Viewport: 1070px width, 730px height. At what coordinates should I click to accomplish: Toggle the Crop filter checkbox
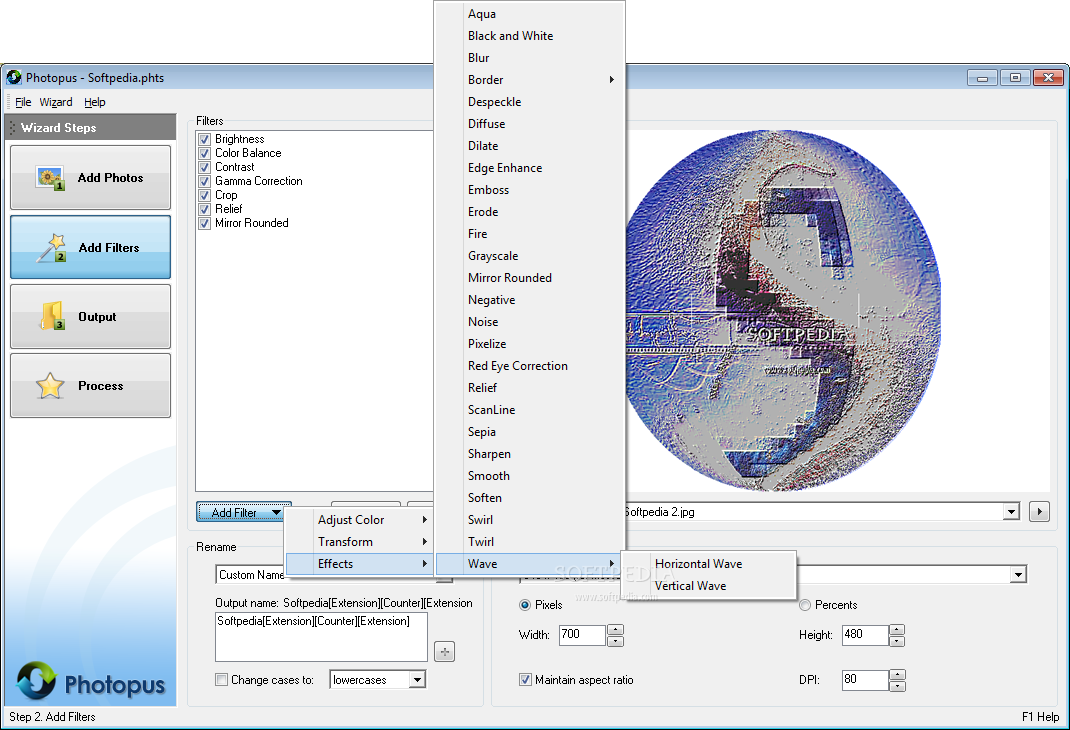point(204,195)
